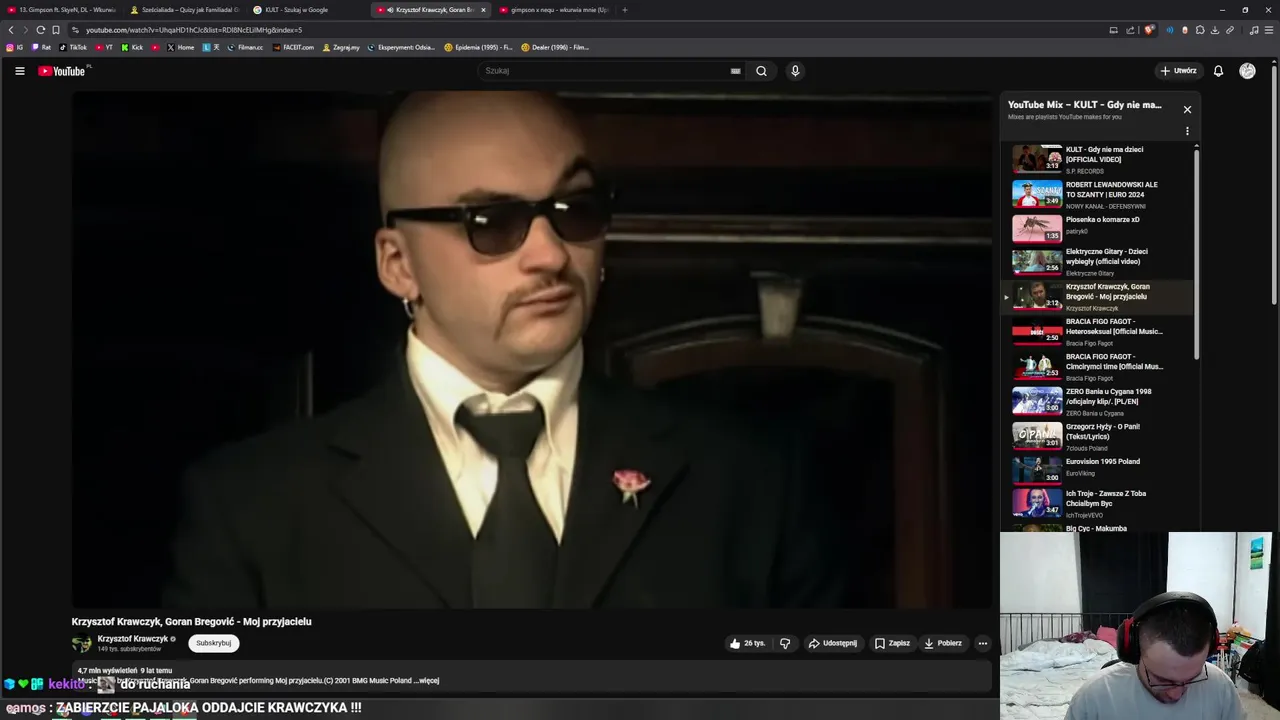Open the Zagraj.my bookmark
The image size is (1280, 720).
coord(341,47)
